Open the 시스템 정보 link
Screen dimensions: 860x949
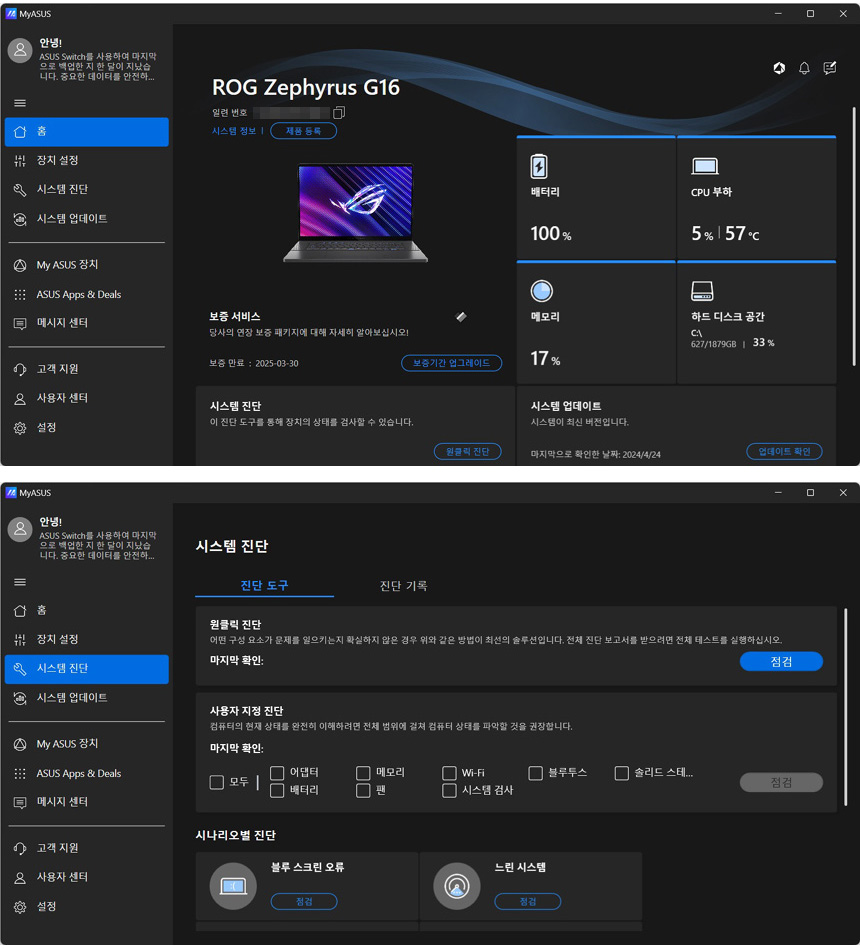point(234,131)
